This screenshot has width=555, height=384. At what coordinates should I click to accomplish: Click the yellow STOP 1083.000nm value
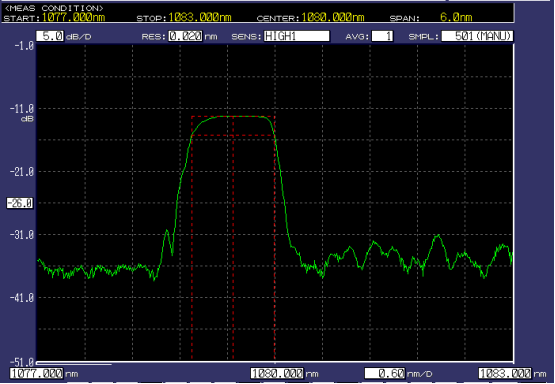[200, 17]
